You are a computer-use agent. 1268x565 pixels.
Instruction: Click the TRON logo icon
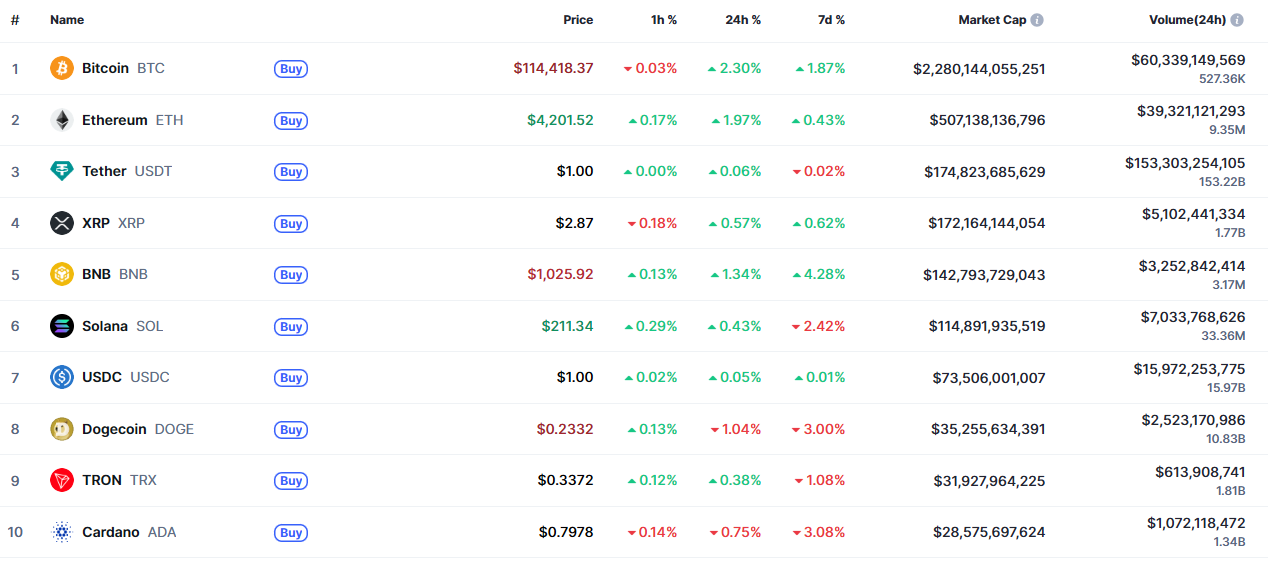pyautogui.click(x=62, y=480)
